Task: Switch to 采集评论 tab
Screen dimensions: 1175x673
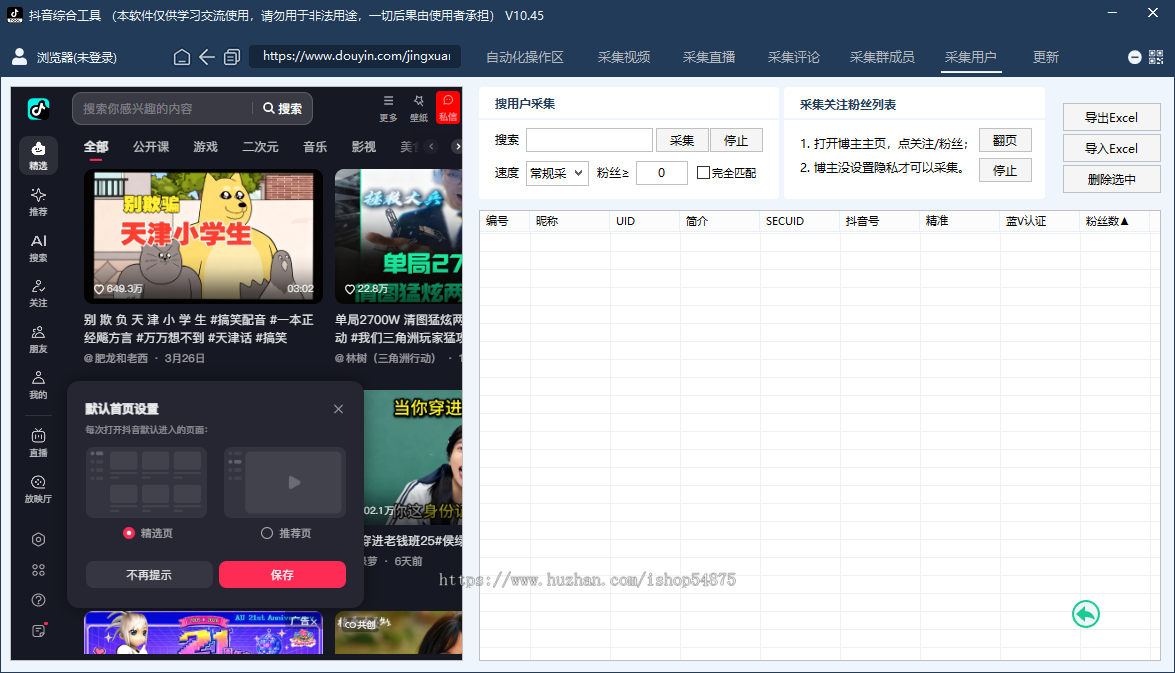Action: point(794,58)
